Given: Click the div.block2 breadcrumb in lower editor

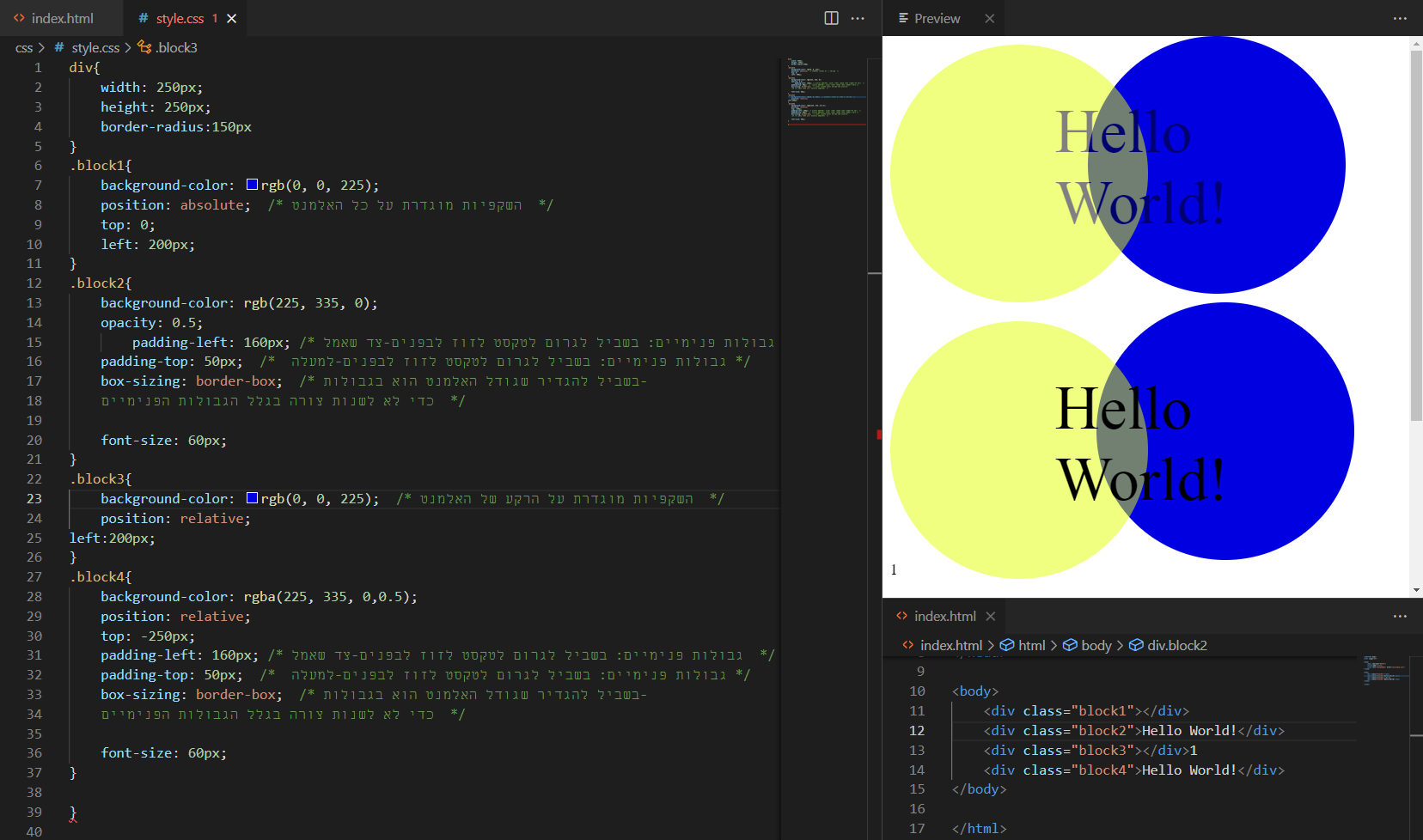Looking at the screenshot, I should point(1176,645).
